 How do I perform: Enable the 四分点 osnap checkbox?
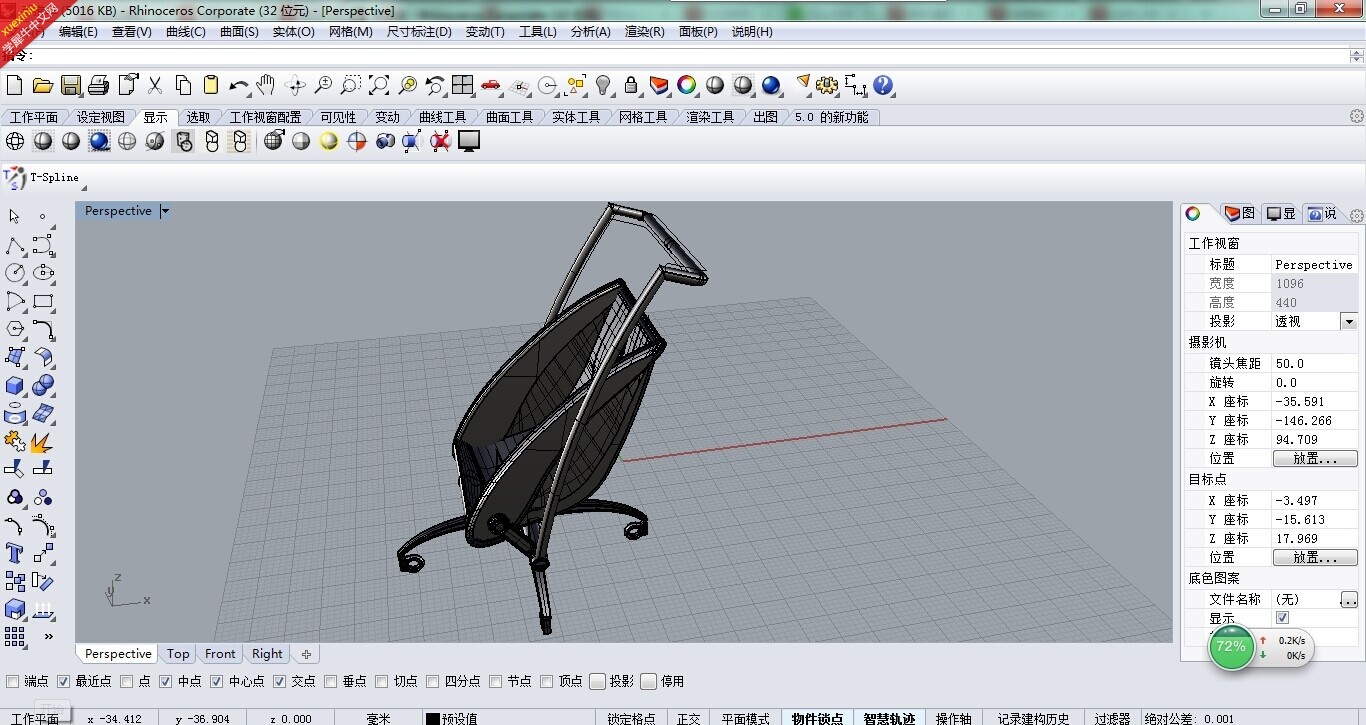[x=432, y=681]
